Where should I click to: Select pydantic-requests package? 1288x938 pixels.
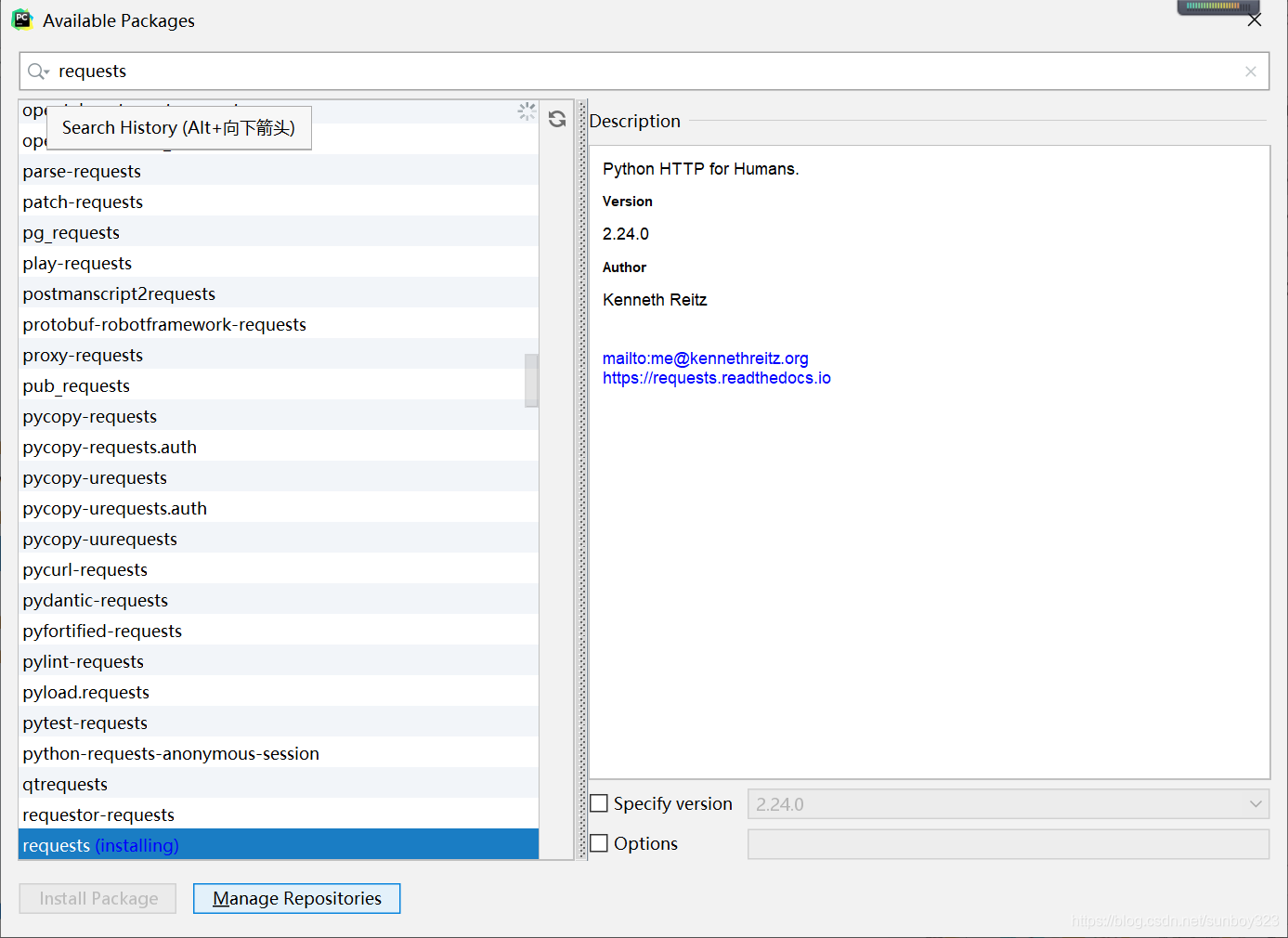coord(279,600)
